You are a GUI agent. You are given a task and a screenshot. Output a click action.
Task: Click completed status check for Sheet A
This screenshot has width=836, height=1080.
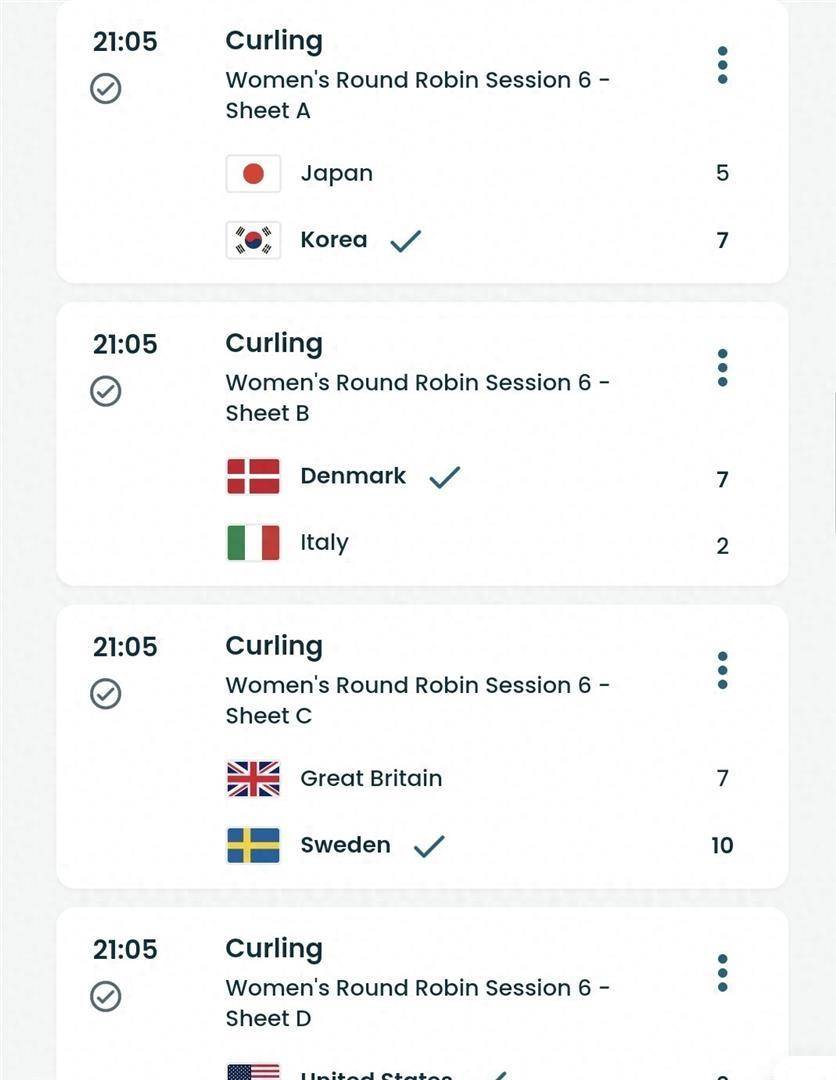[106, 89]
